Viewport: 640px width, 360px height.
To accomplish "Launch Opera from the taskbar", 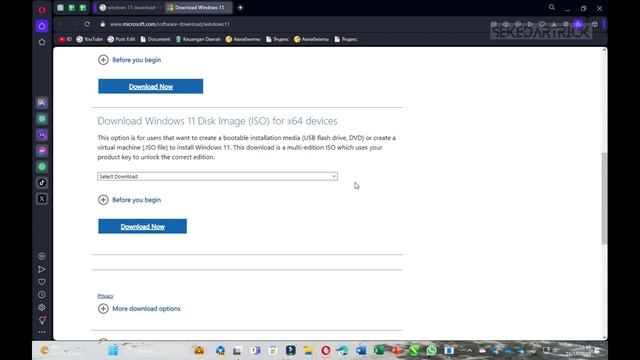I will tap(325, 350).
